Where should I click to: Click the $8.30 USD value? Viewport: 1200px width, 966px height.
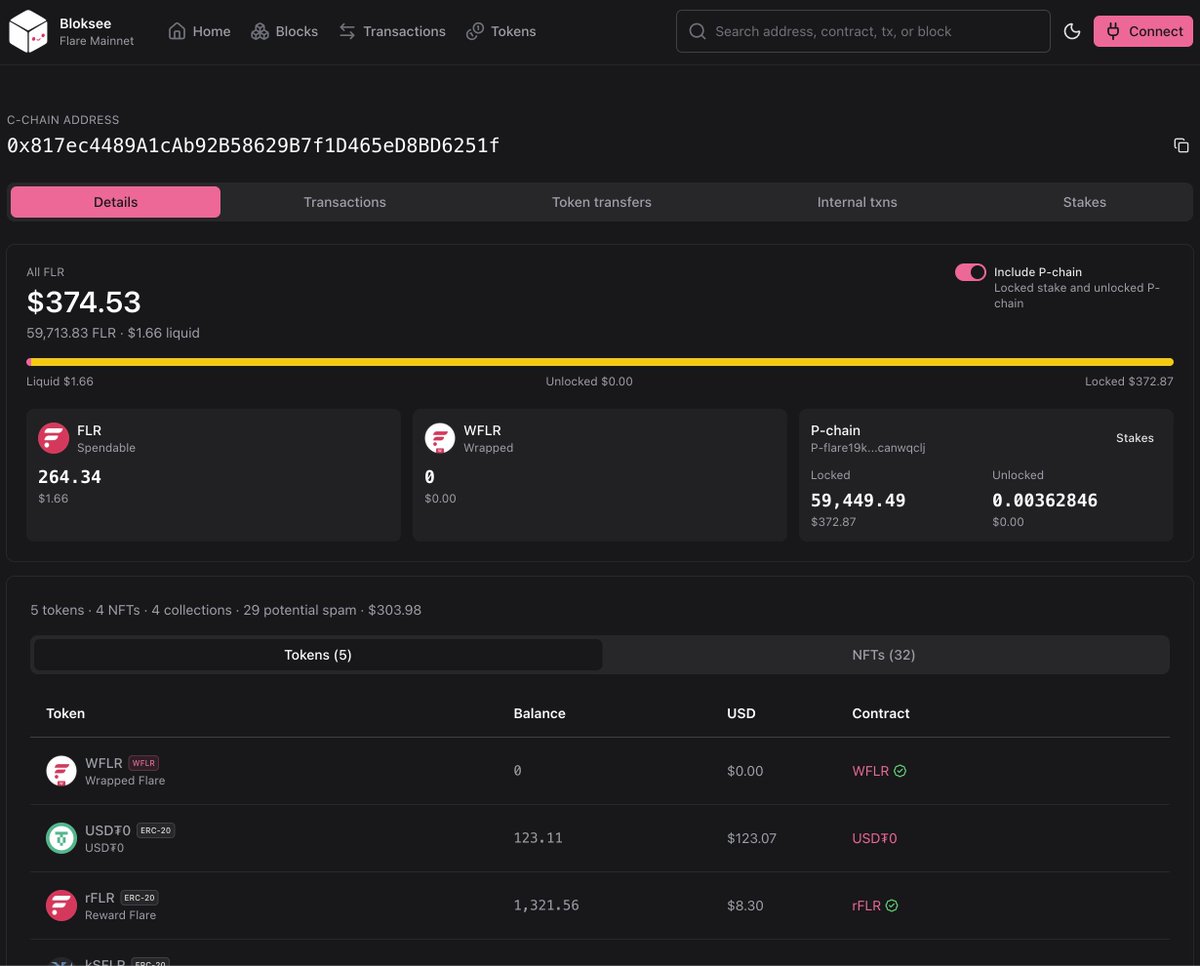point(745,905)
